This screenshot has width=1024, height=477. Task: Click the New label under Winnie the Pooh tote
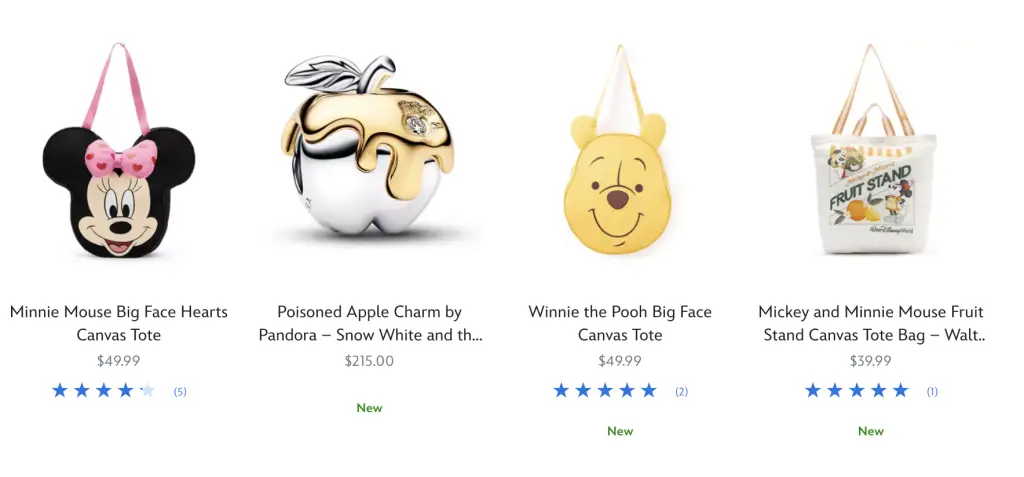620,431
